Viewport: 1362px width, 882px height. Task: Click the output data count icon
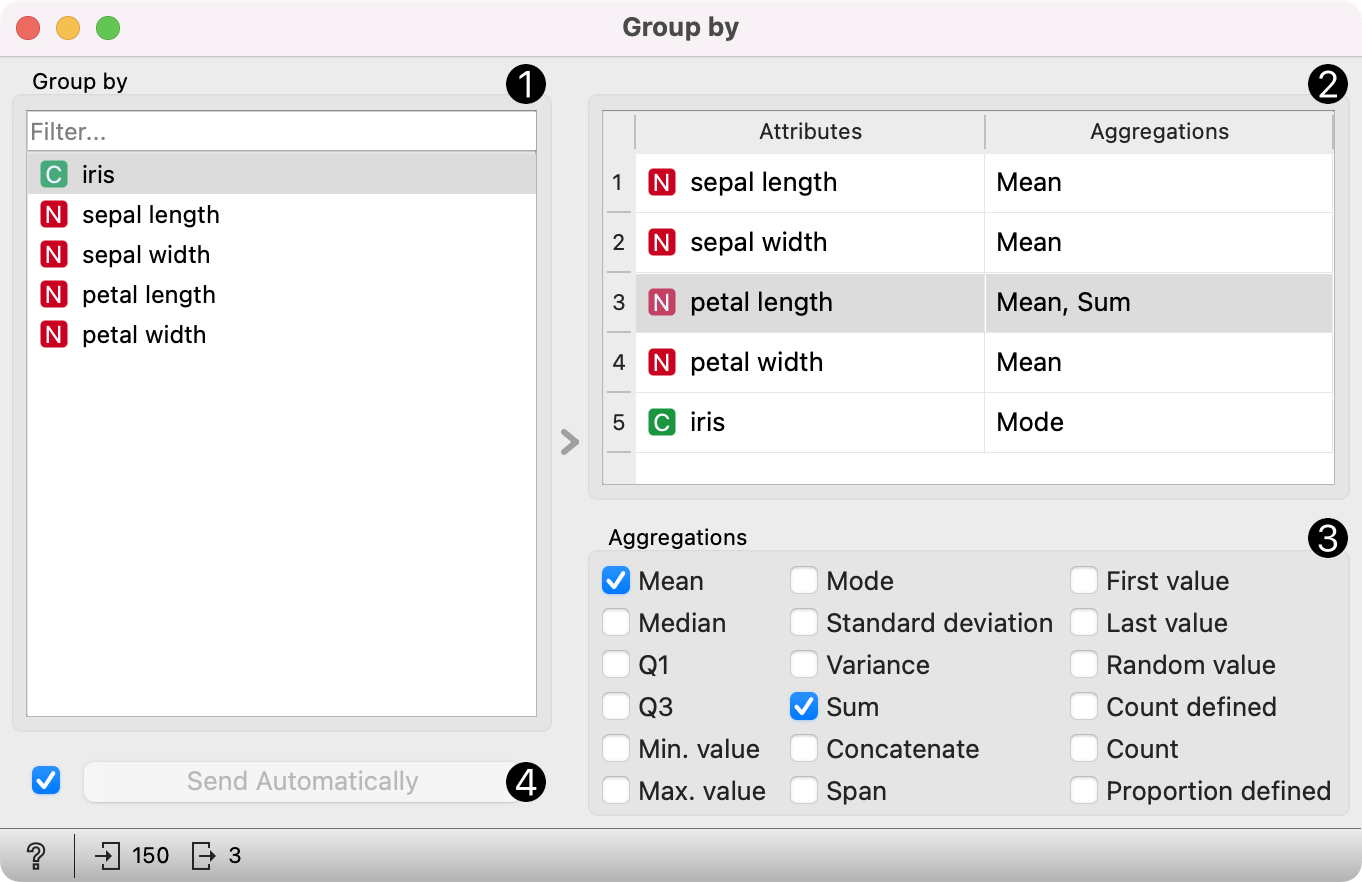click(204, 856)
